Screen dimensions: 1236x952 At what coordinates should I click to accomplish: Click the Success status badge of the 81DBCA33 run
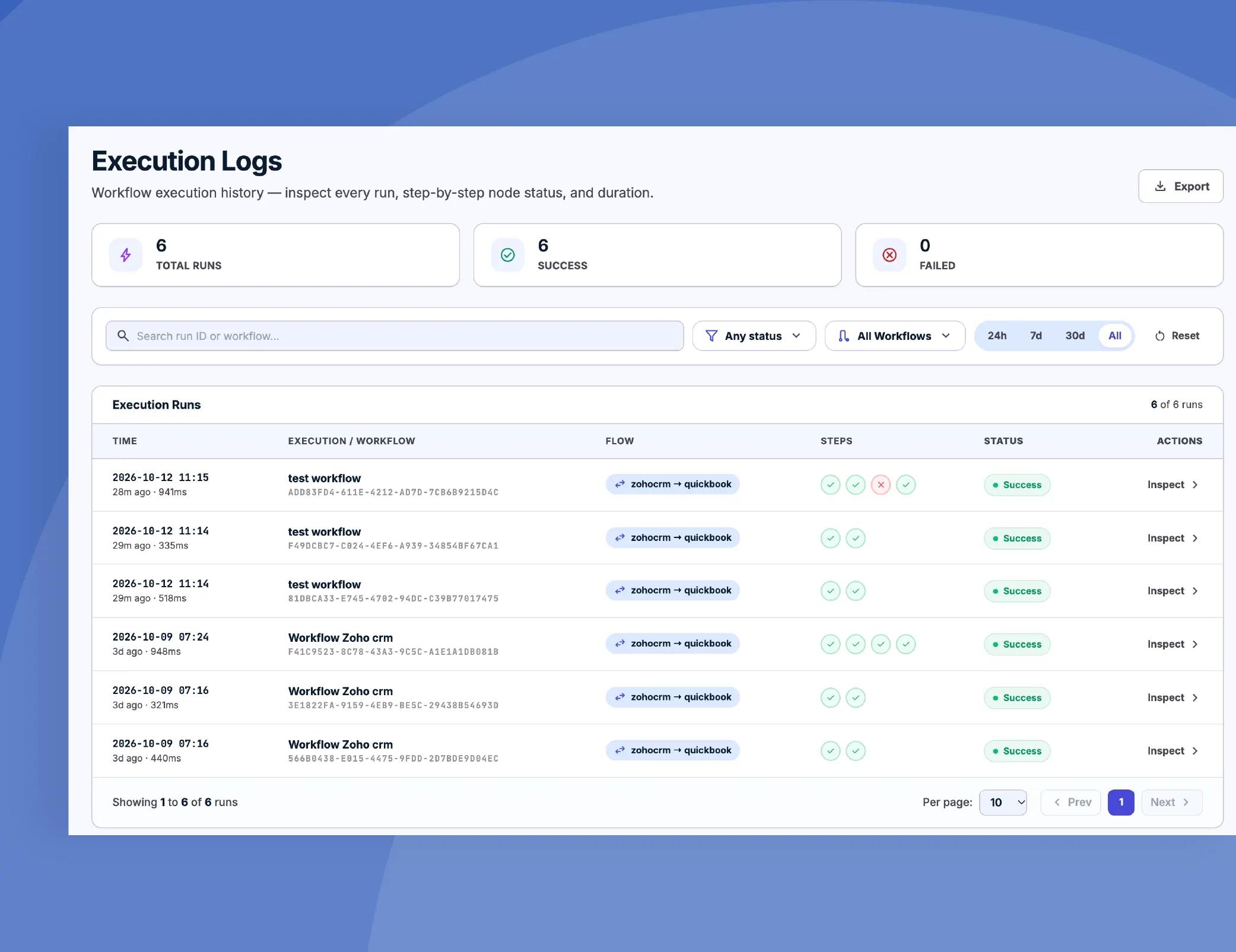[1017, 591]
